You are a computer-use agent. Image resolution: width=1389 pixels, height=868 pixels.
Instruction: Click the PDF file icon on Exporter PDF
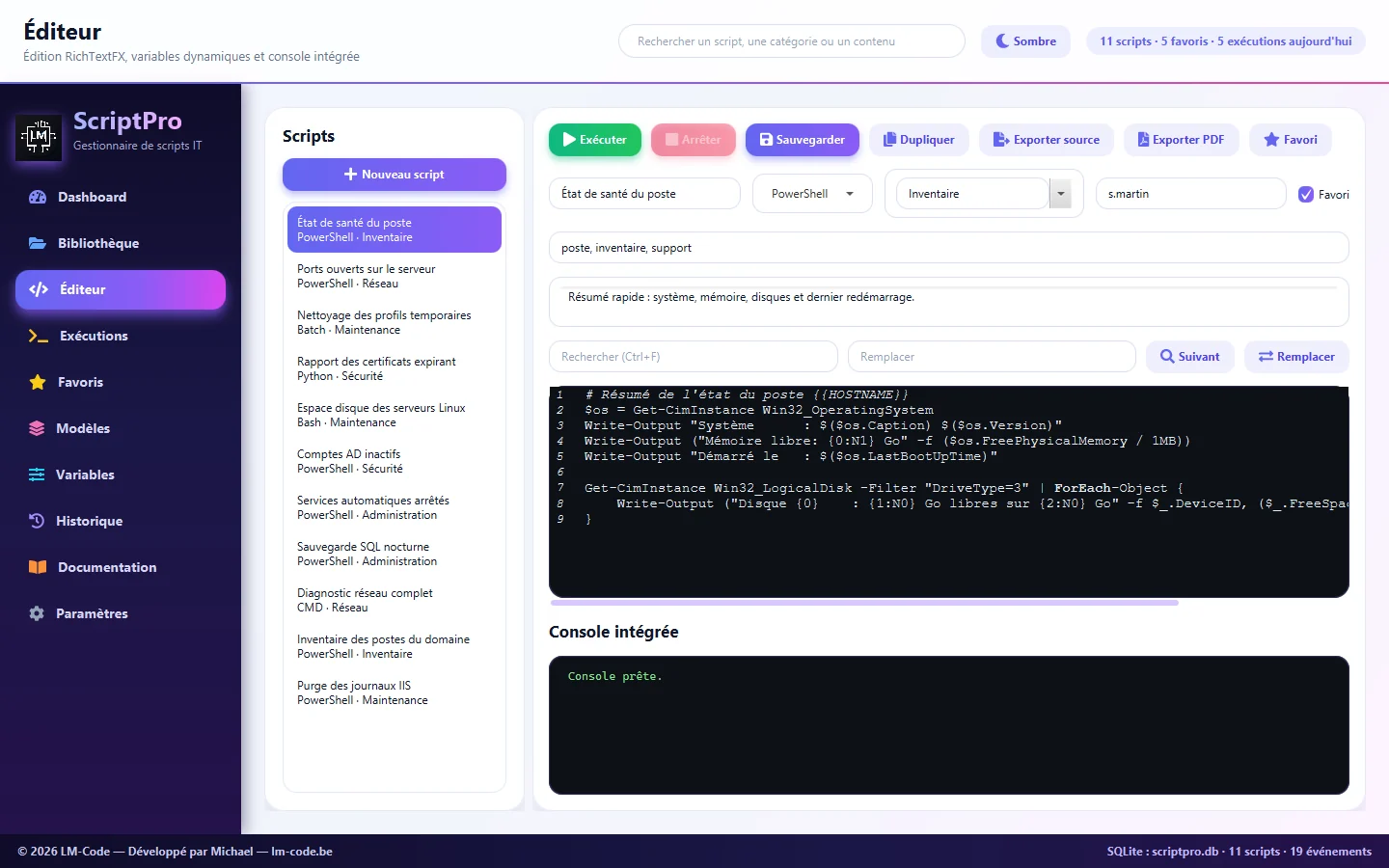1143,140
